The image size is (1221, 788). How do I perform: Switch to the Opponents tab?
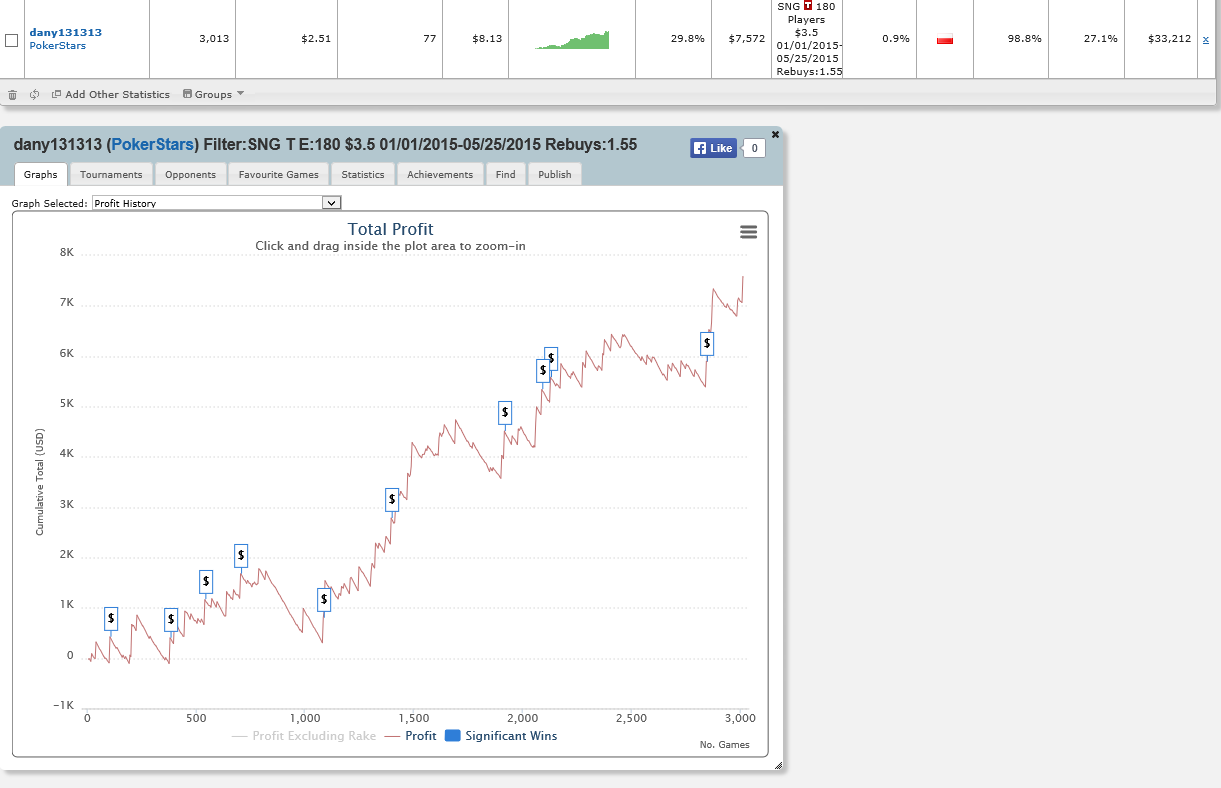point(190,174)
